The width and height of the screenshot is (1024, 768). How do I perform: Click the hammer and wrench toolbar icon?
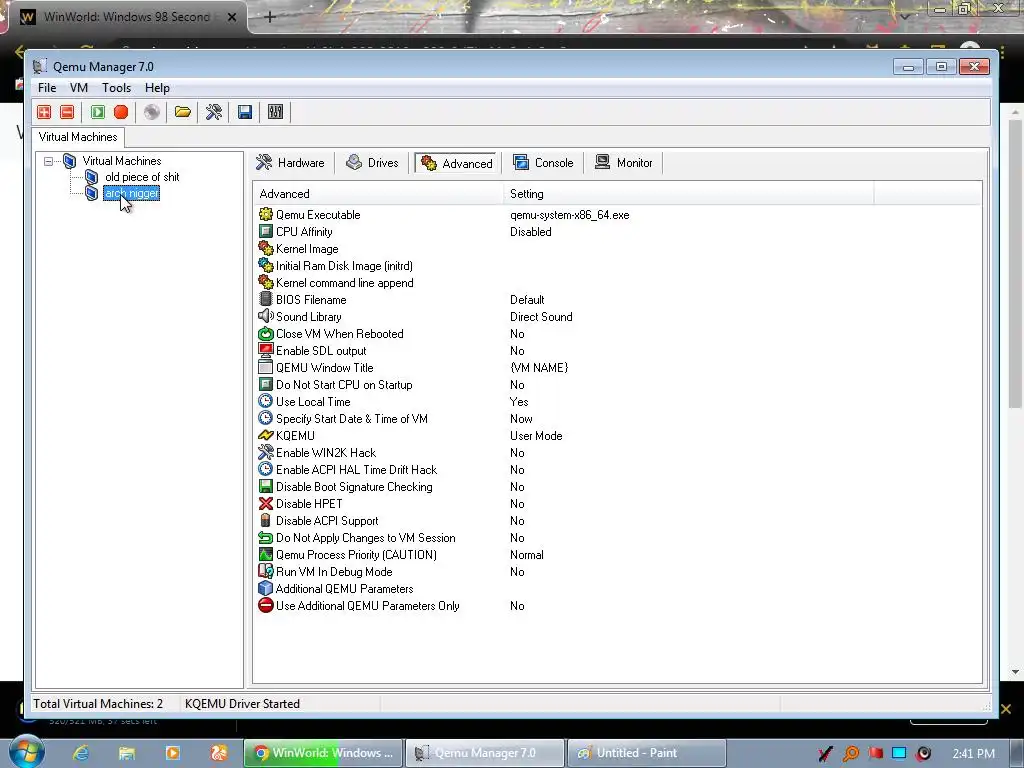pos(214,112)
